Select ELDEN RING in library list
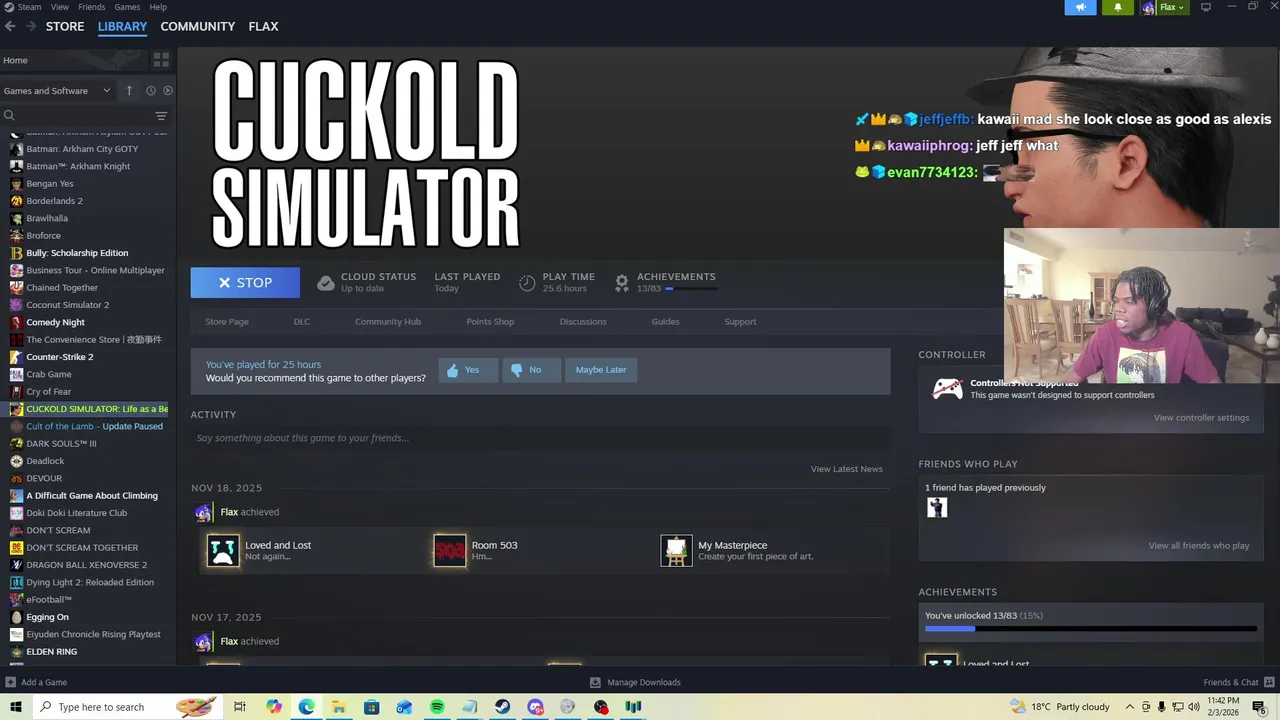The height and width of the screenshot is (720, 1280). click(52, 652)
